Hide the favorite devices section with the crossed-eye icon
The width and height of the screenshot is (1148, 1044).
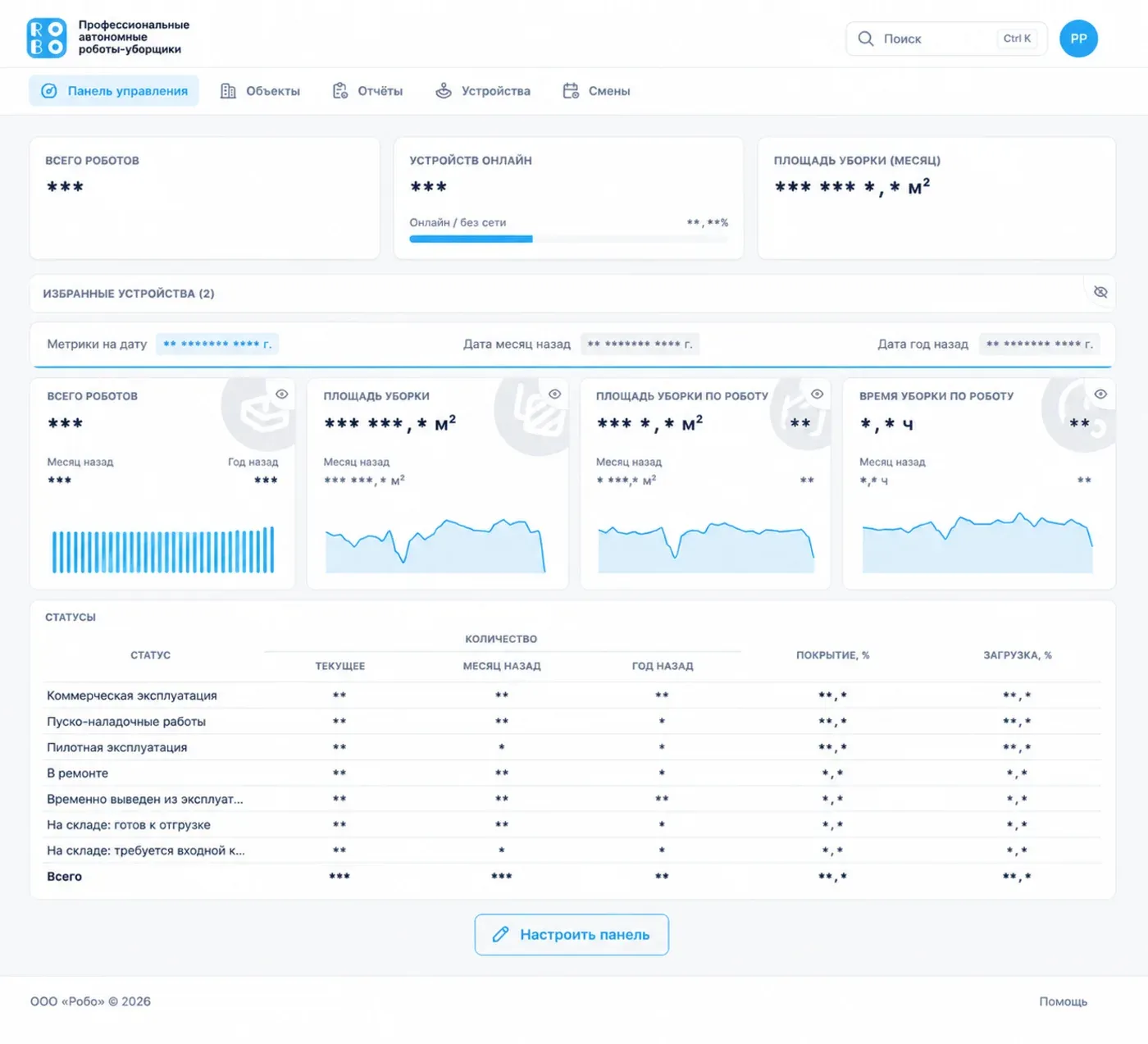pyautogui.click(x=1100, y=292)
